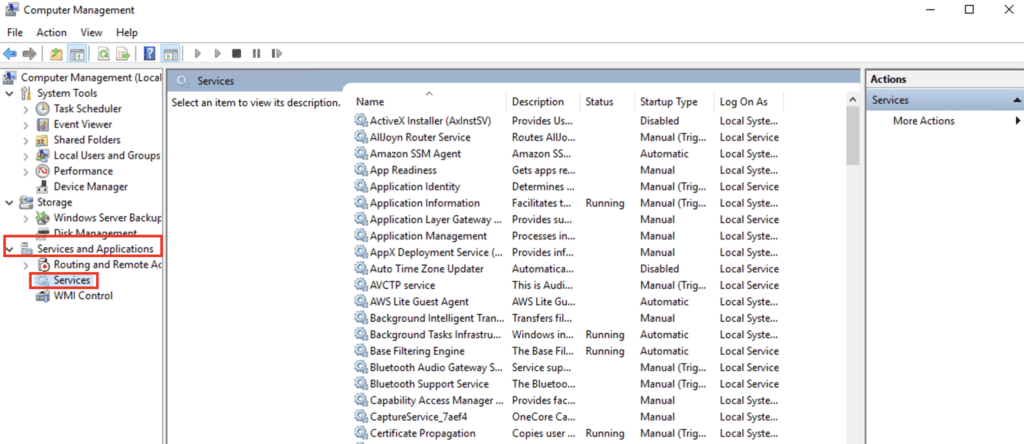The height and width of the screenshot is (444, 1024).
Task: Open More Actions in Actions pane
Action: point(923,121)
